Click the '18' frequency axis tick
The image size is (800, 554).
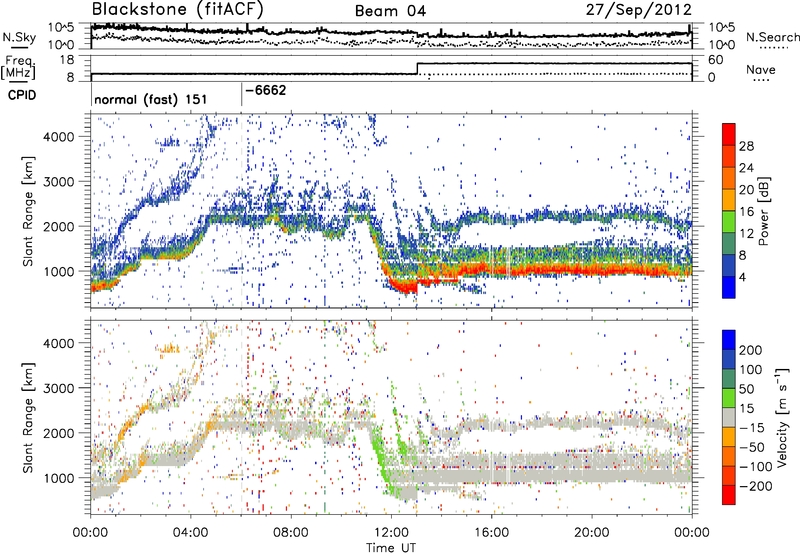click(67, 60)
